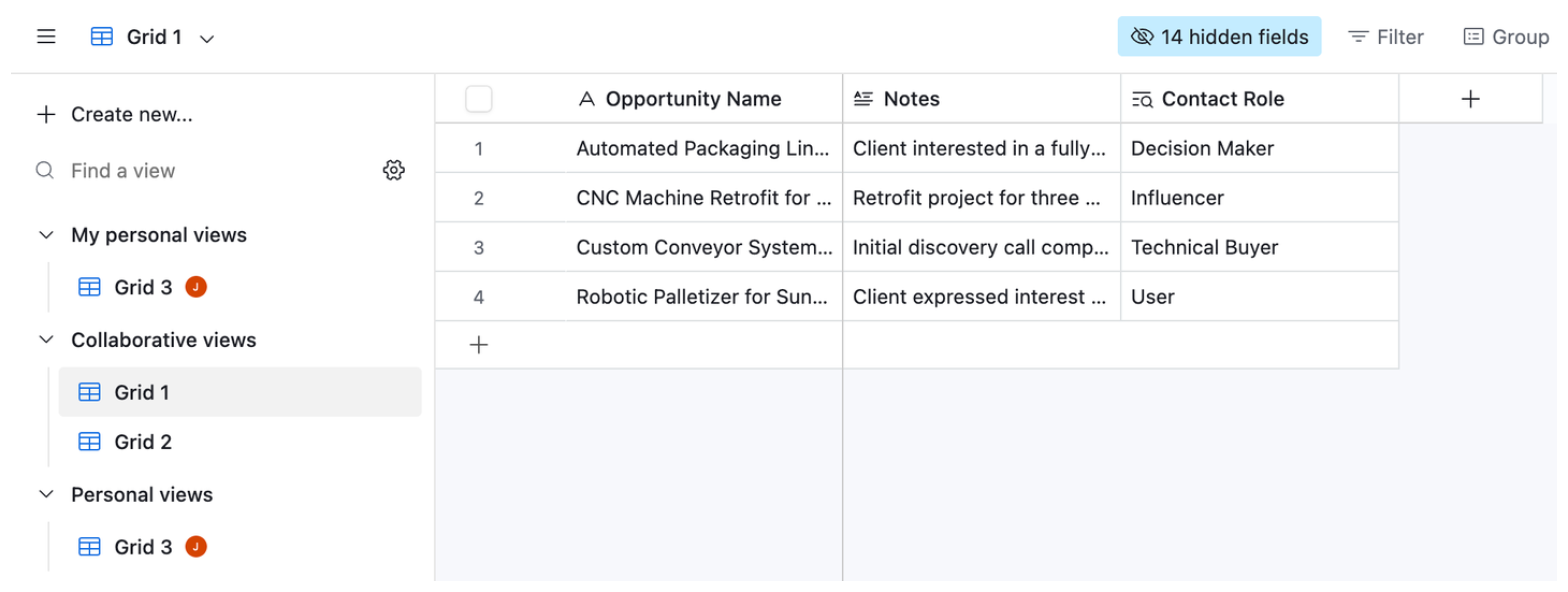The width and height of the screenshot is (1568, 592).
Task: Show the 14 hidden fields
Action: click(1219, 37)
